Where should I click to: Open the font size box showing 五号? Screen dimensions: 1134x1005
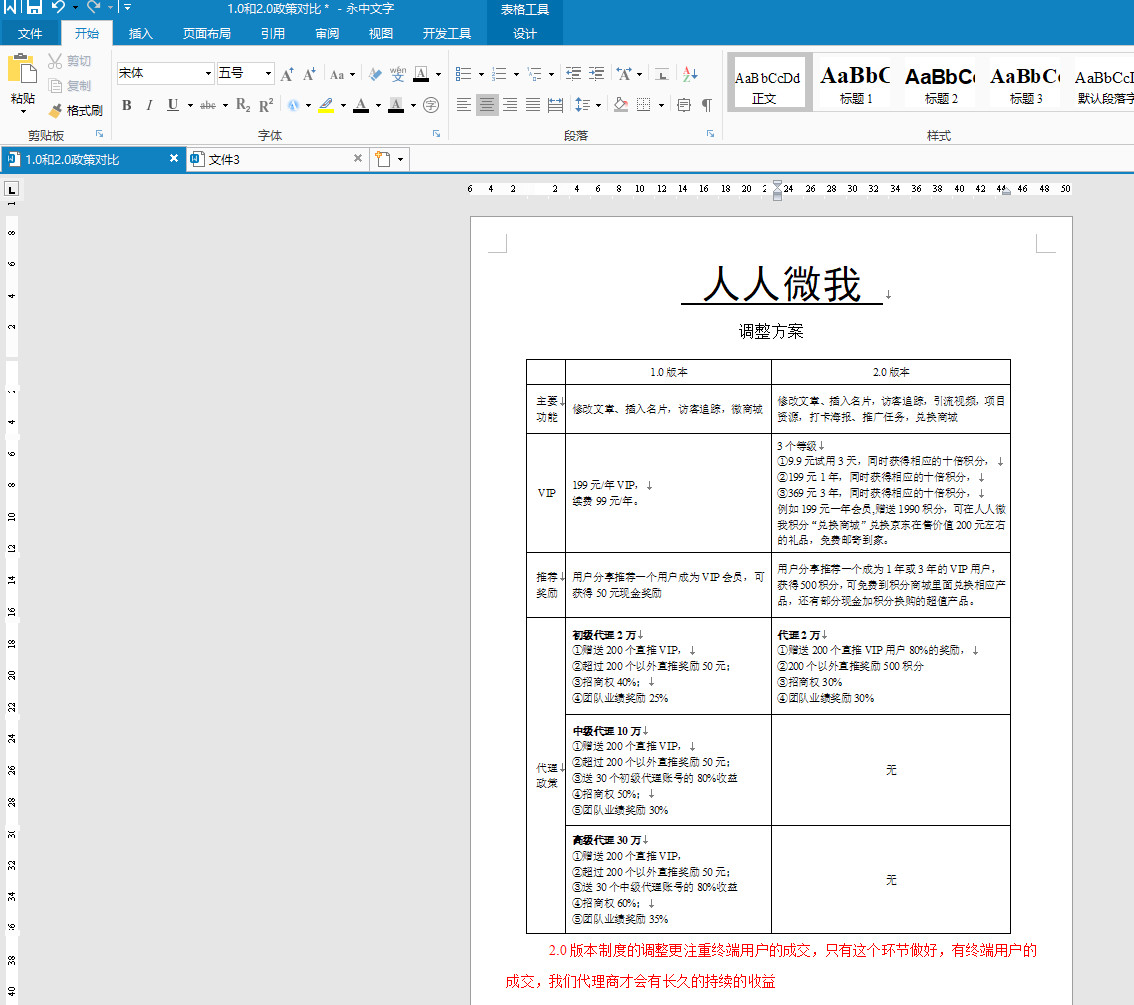click(245, 73)
